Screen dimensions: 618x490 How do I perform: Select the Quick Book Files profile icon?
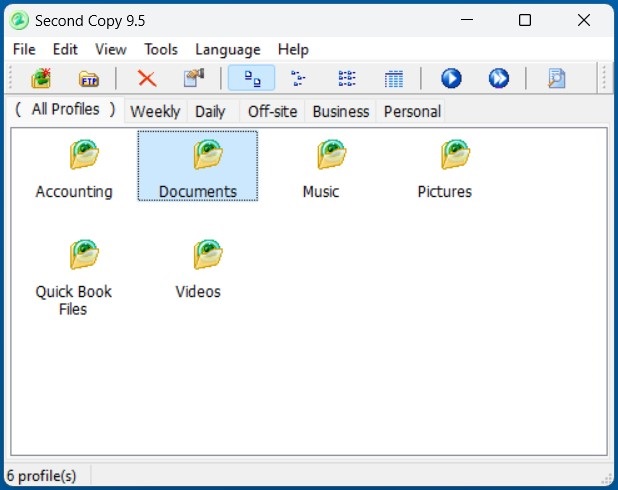coord(84,254)
